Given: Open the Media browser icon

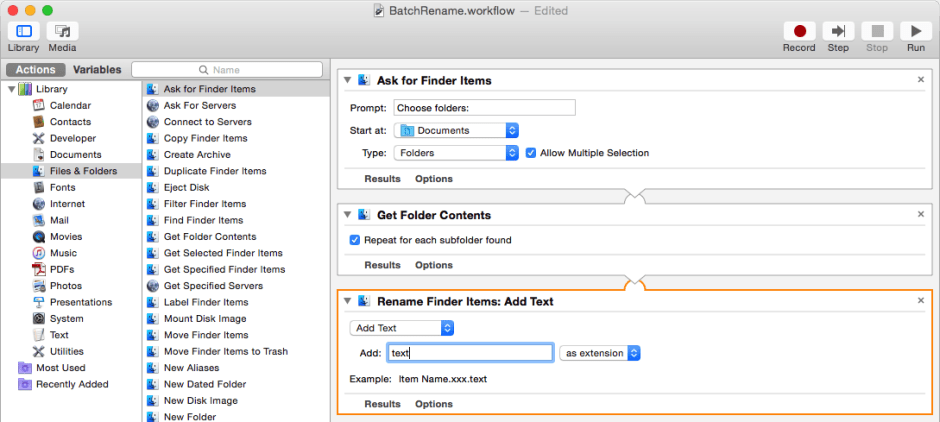Looking at the screenshot, I should (62, 32).
